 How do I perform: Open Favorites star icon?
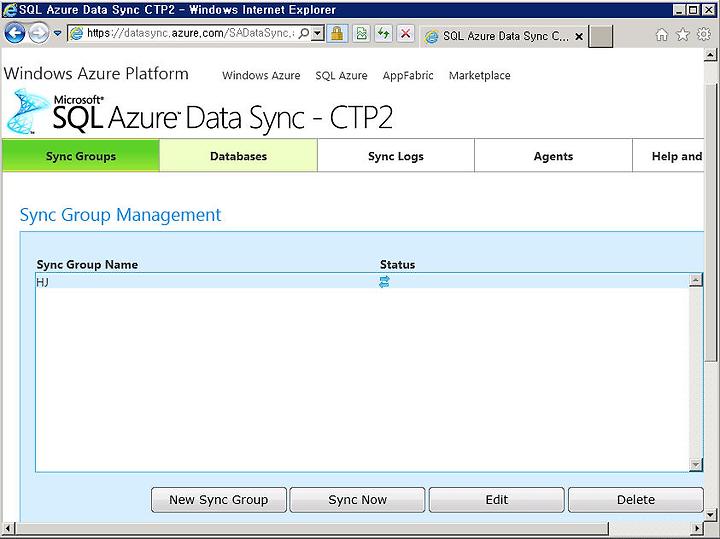[683, 34]
